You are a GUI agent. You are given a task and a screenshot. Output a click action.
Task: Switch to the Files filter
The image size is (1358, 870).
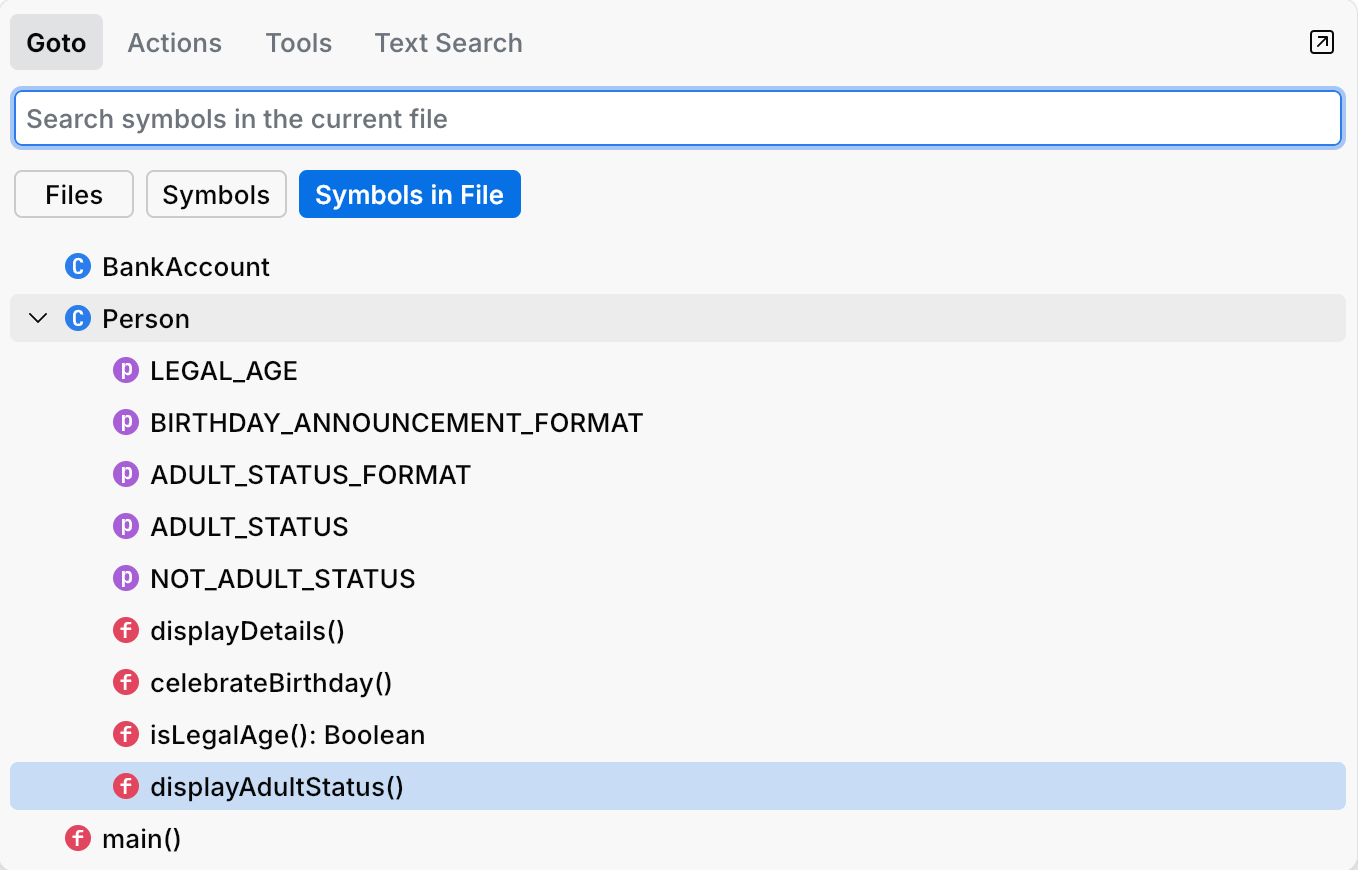[x=73, y=194]
